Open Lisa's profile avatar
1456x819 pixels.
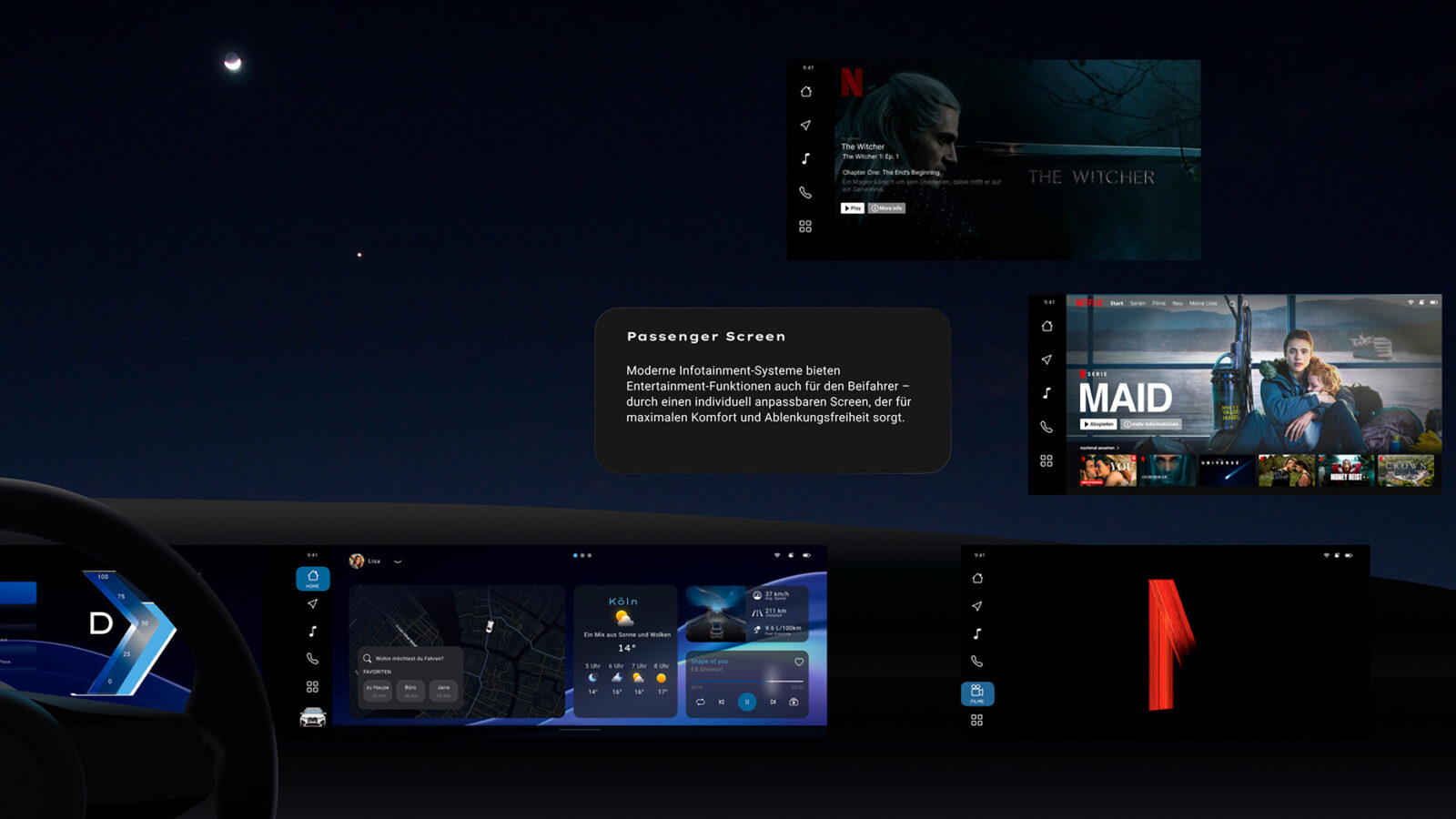357,561
